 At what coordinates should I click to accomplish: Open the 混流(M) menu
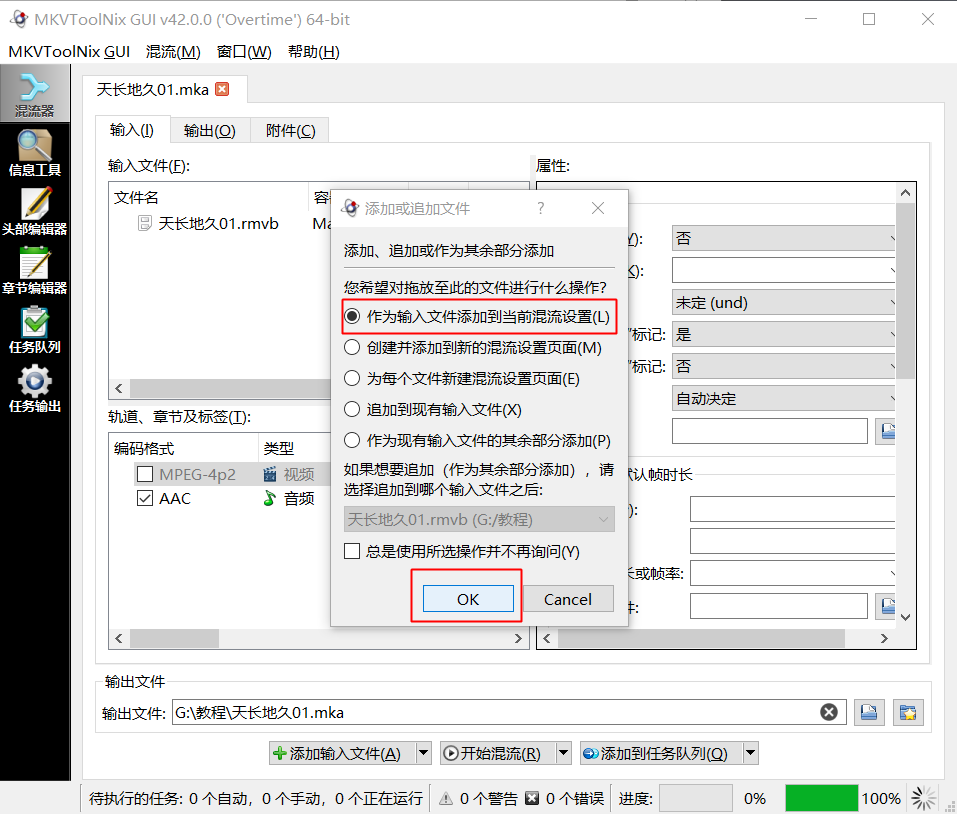[173, 52]
